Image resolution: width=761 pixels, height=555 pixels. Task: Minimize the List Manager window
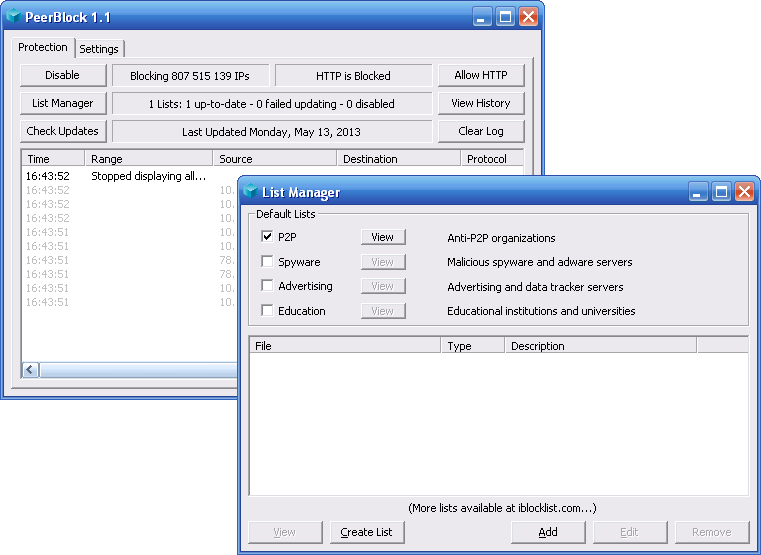[x=697, y=192]
